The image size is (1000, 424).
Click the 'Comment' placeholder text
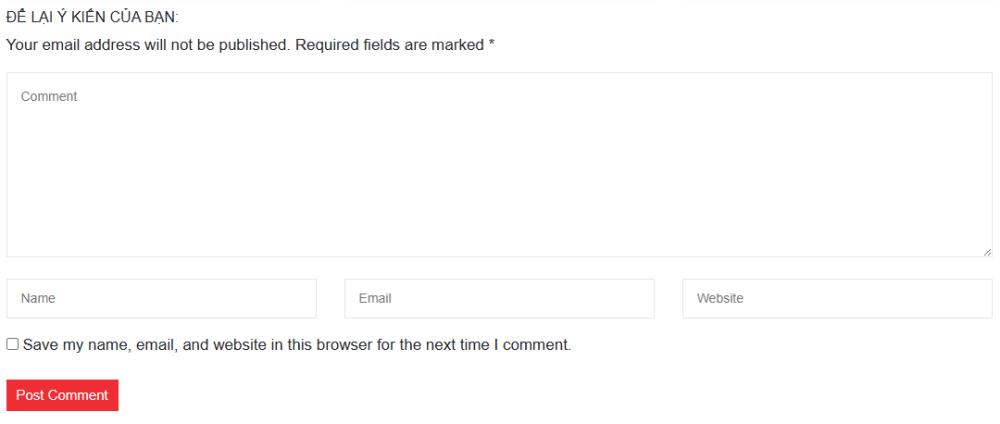(49, 97)
